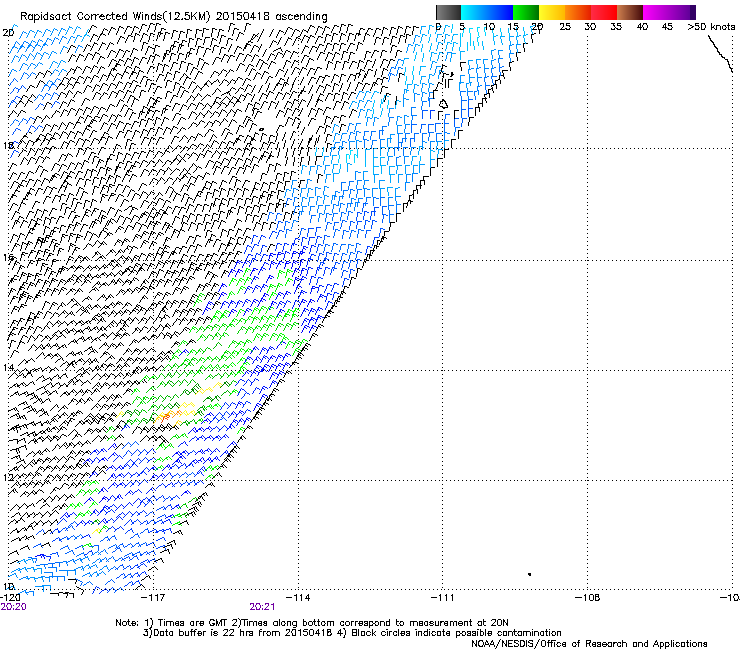Click the '14' latitude axis label
740x650 pixels.
point(8,367)
